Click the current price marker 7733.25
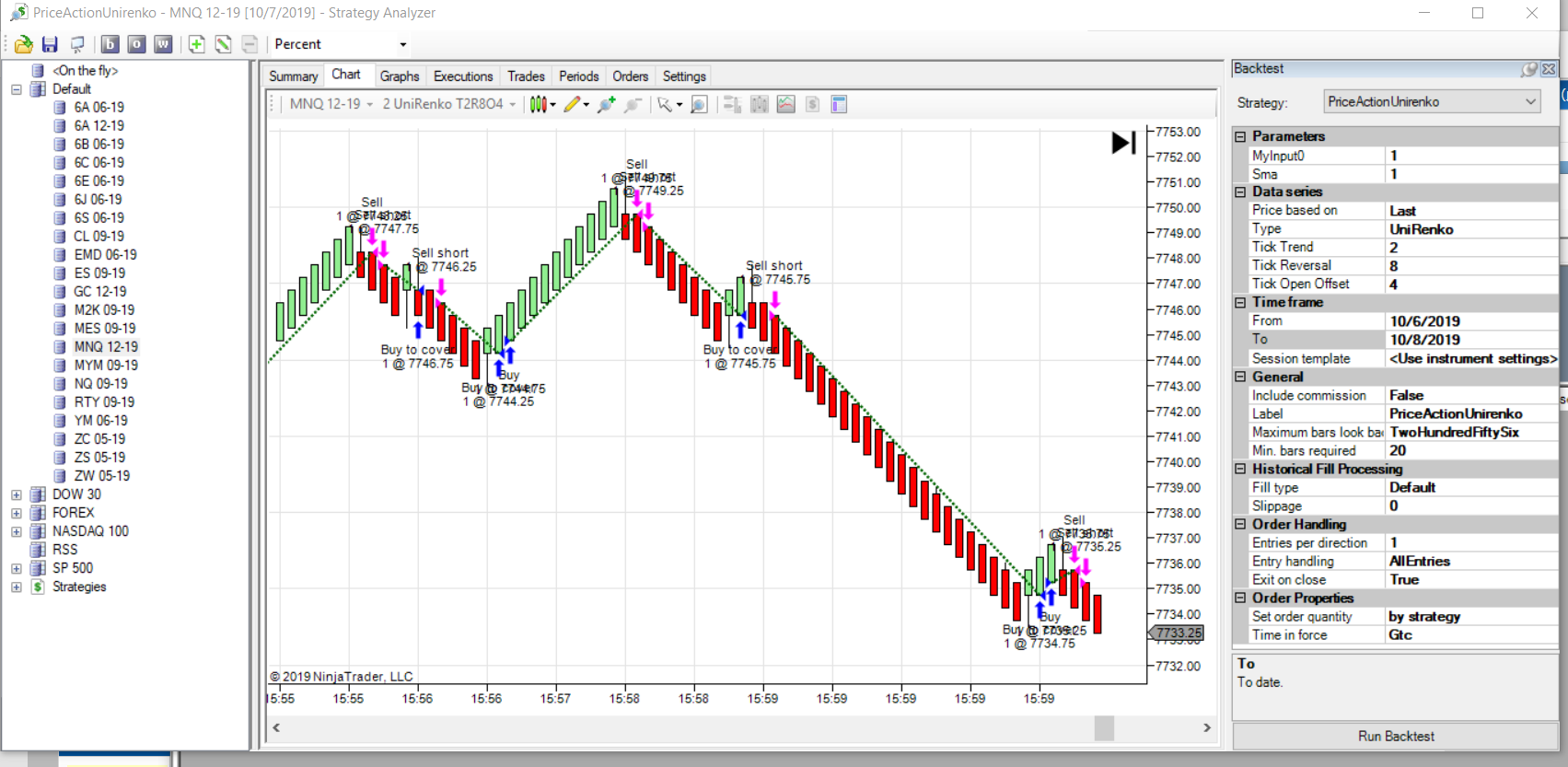The image size is (1568, 767). point(1177,633)
